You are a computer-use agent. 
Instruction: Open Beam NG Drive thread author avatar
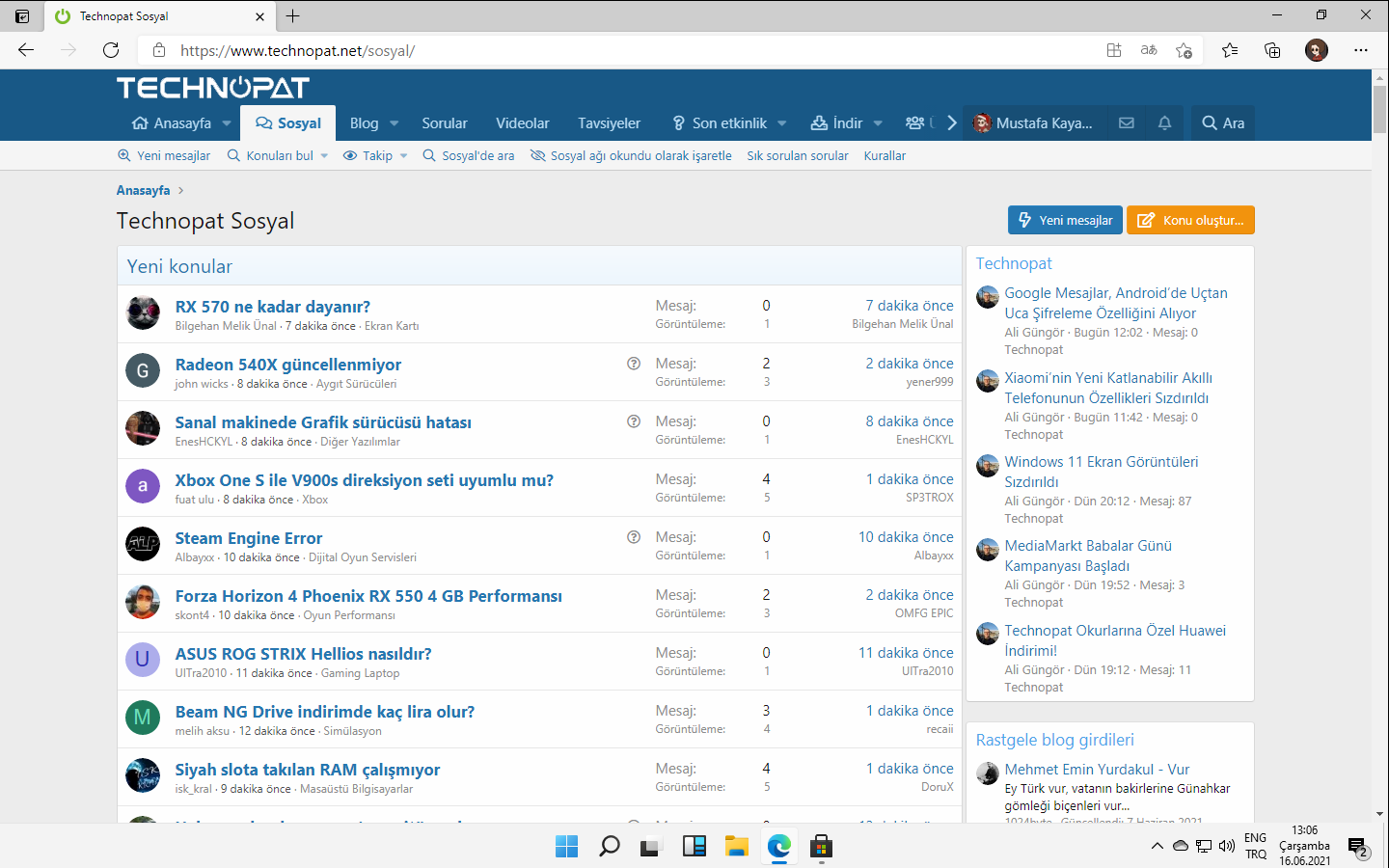point(143,718)
